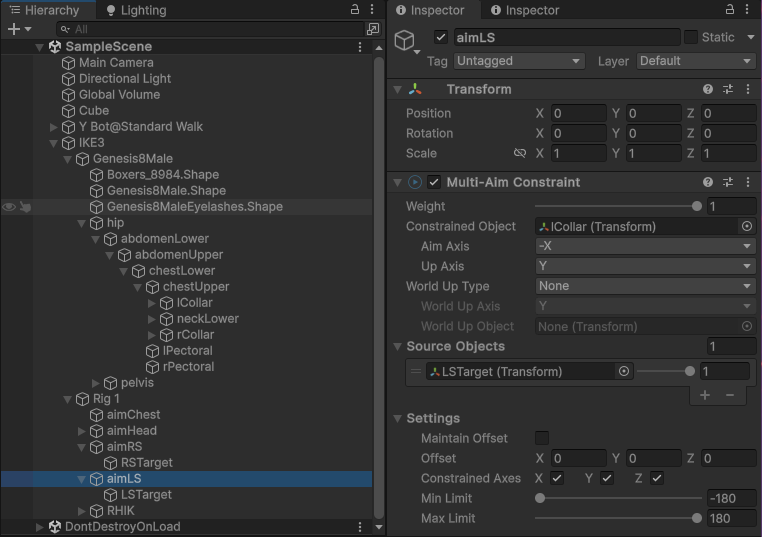The width and height of the screenshot is (762, 537).
Task: Open the World Up Type dropdown
Action: [x=645, y=286]
